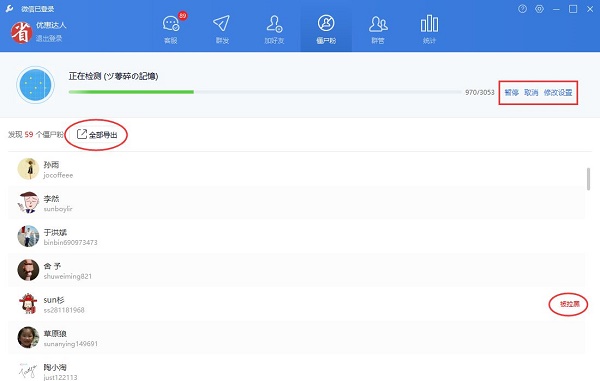
Task: Open 修改设置 modify settings
Action: click(x=558, y=92)
